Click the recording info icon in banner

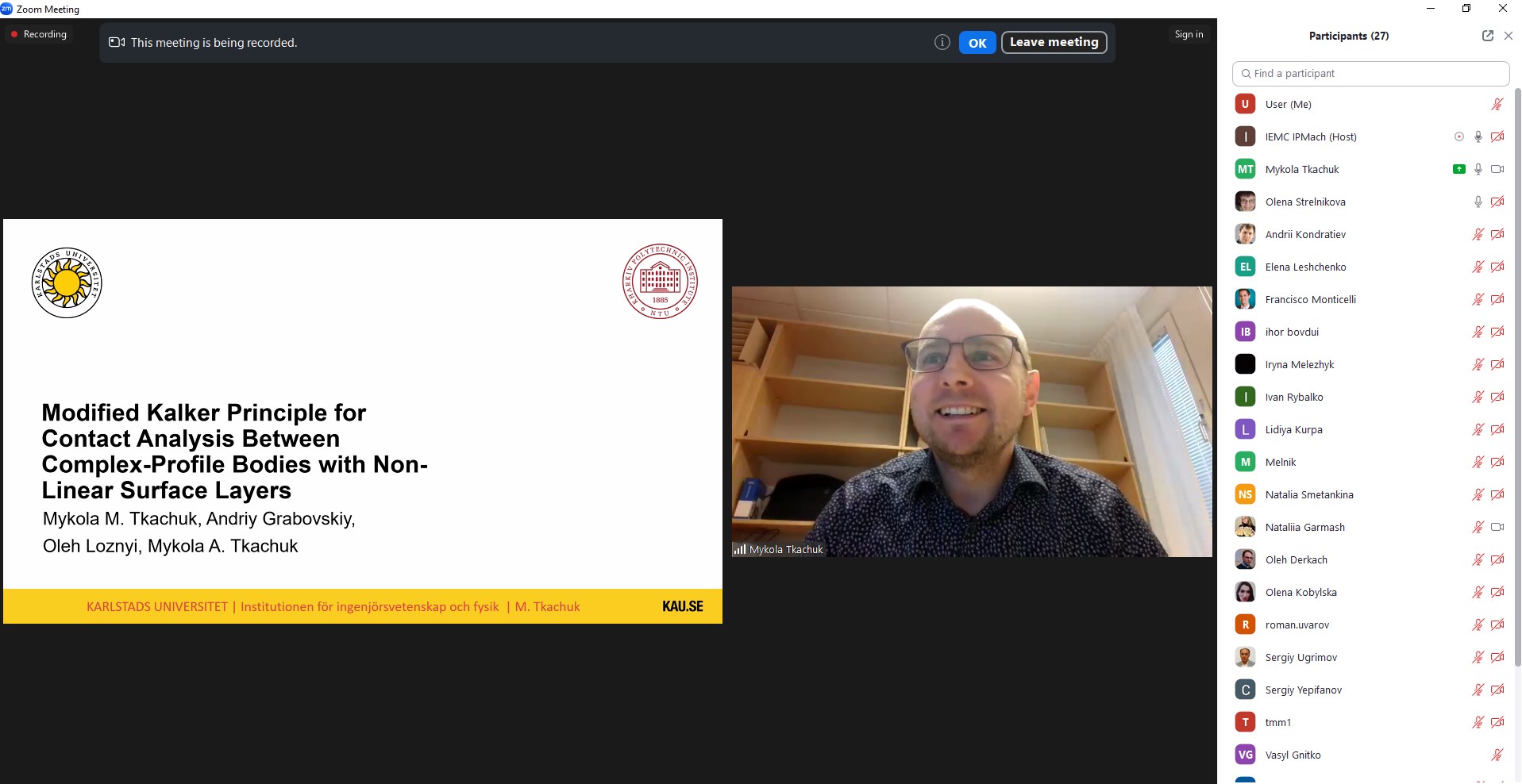(942, 43)
